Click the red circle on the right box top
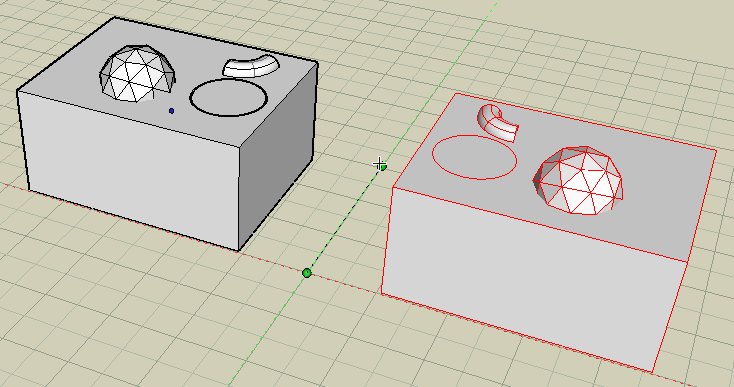The height and width of the screenshot is (387, 734). pyautogui.click(x=474, y=157)
